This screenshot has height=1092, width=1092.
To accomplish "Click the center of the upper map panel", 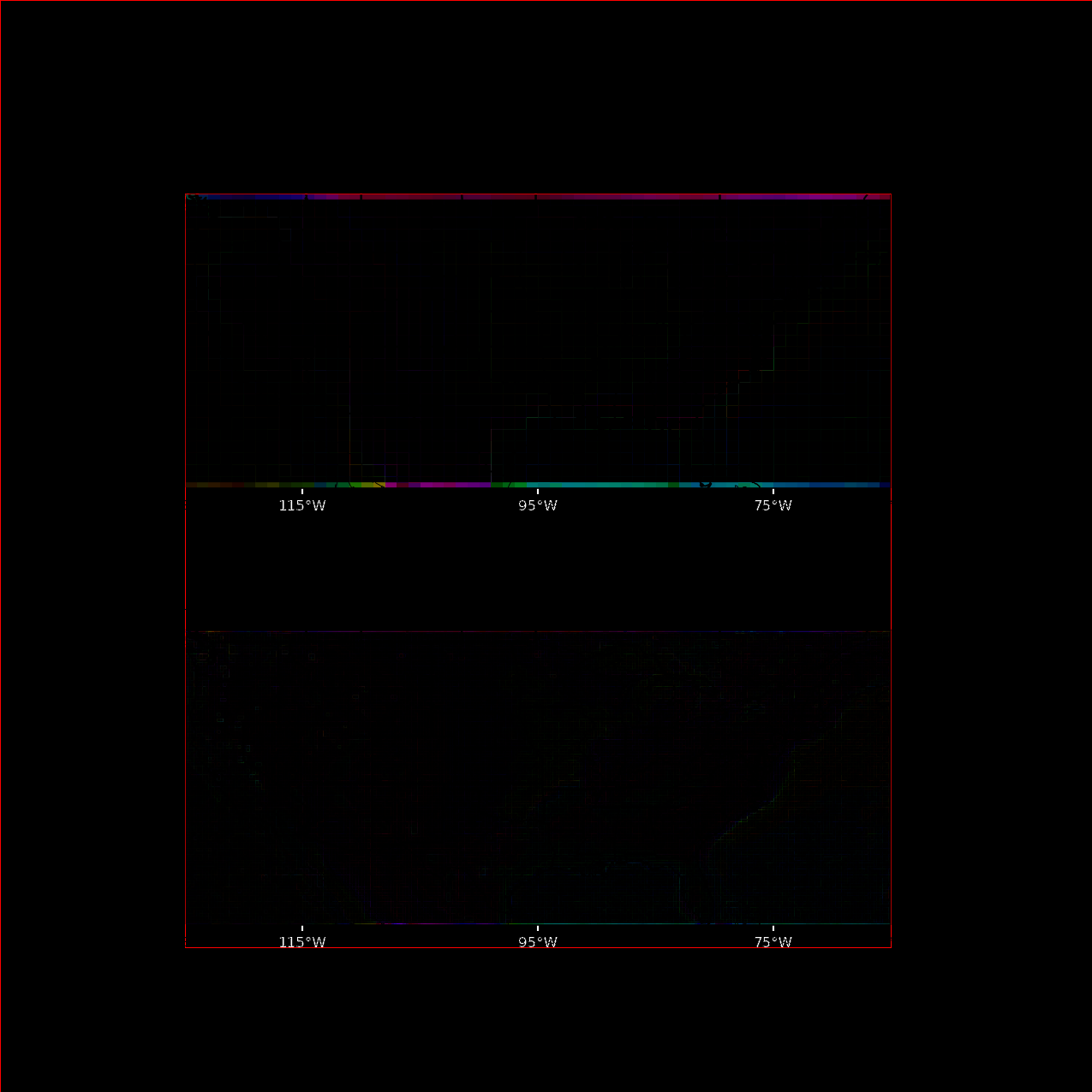I will pyautogui.click(x=538, y=341).
